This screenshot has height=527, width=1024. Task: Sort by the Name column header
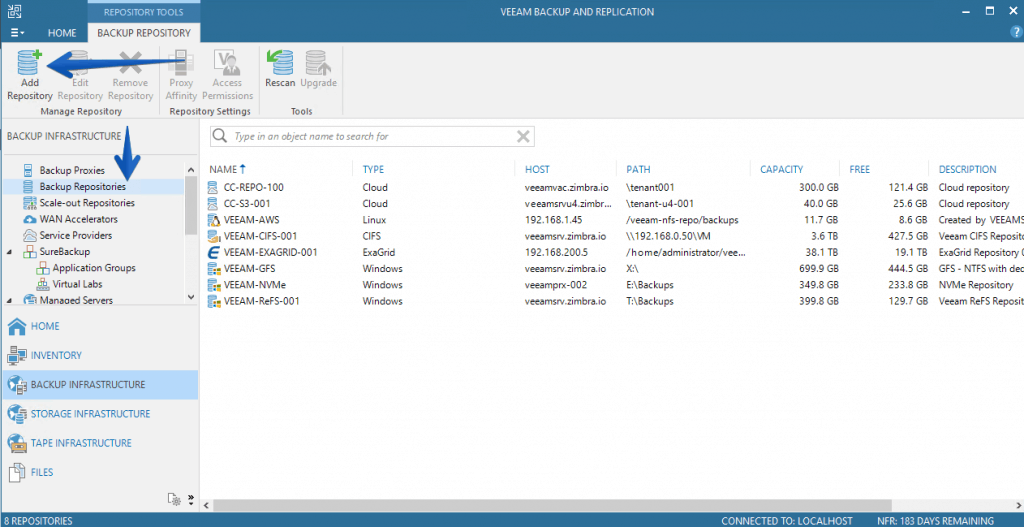pos(223,170)
